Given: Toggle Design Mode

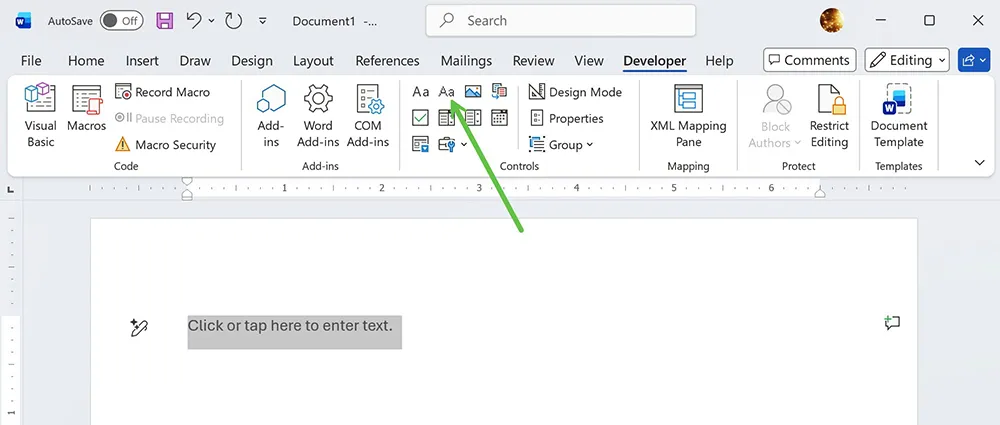Looking at the screenshot, I should click(575, 92).
